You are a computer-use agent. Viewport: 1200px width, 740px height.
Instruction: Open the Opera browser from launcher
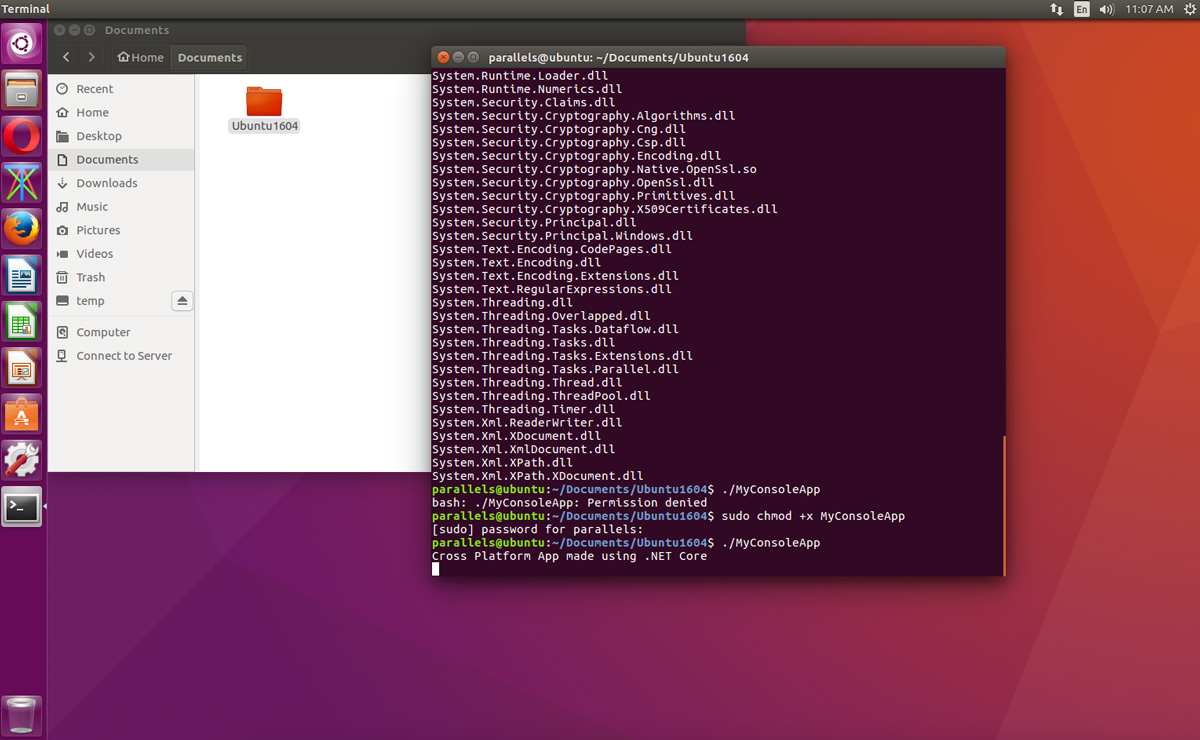[x=22, y=137]
